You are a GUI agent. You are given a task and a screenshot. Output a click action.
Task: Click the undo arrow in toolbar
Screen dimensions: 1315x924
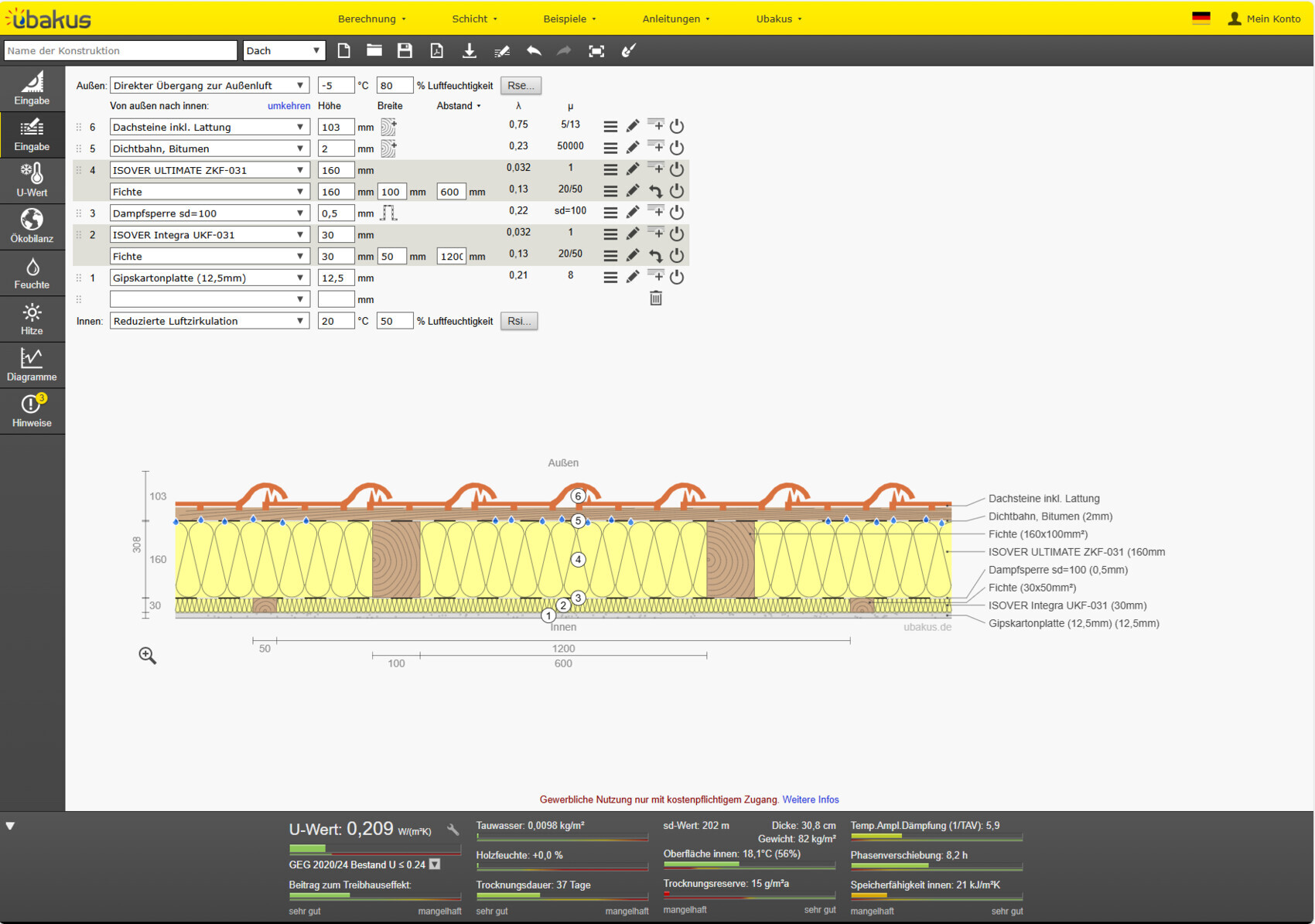click(534, 51)
